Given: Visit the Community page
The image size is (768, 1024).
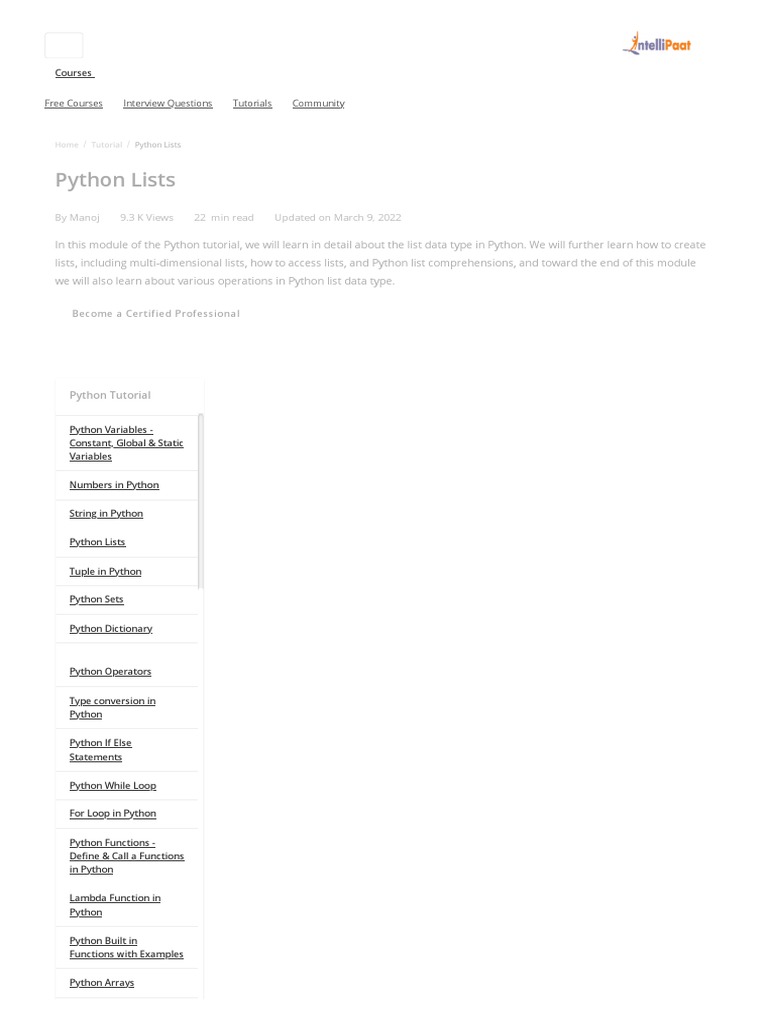Looking at the screenshot, I should tap(318, 103).
